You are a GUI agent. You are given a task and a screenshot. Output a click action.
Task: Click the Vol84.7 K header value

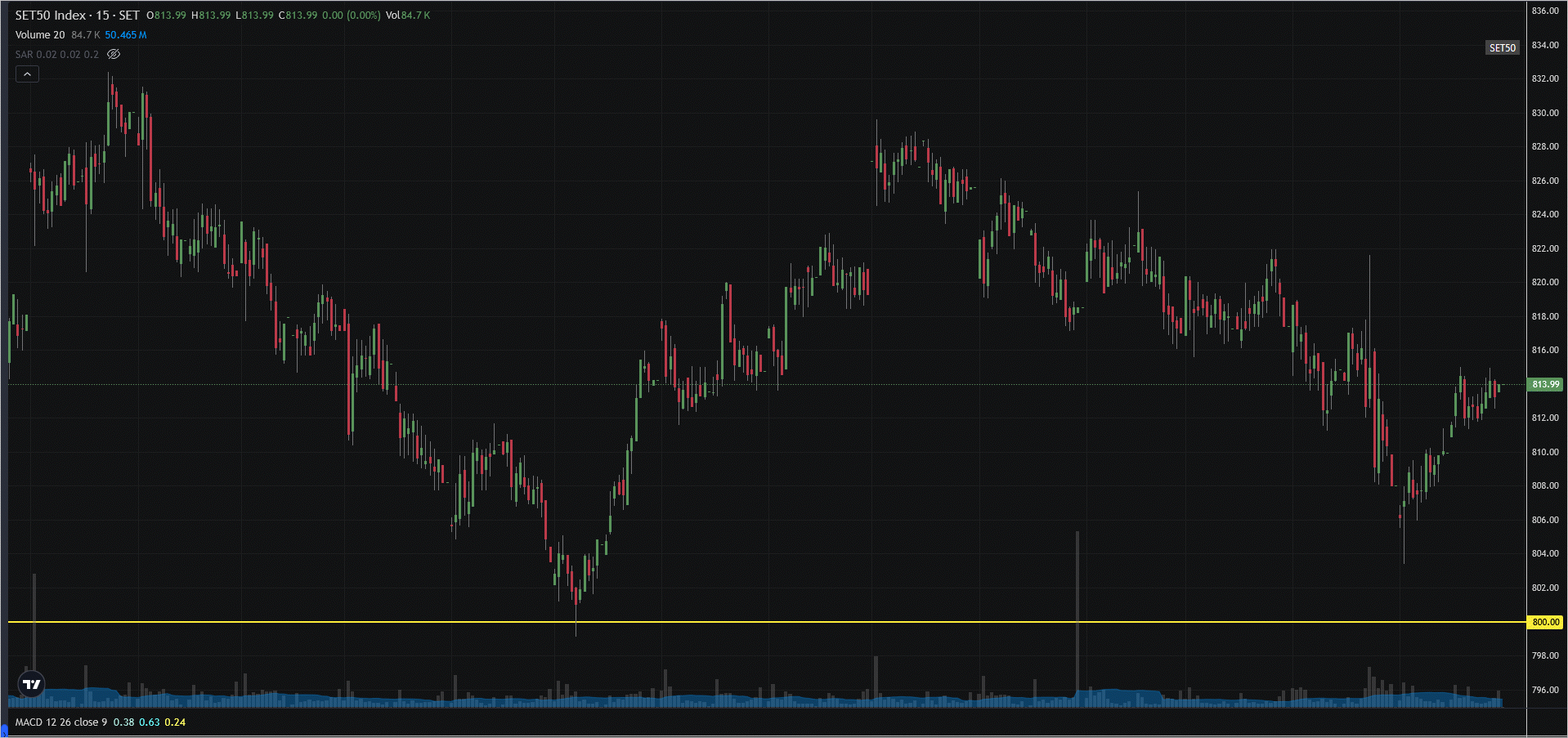(x=408, y=16)
